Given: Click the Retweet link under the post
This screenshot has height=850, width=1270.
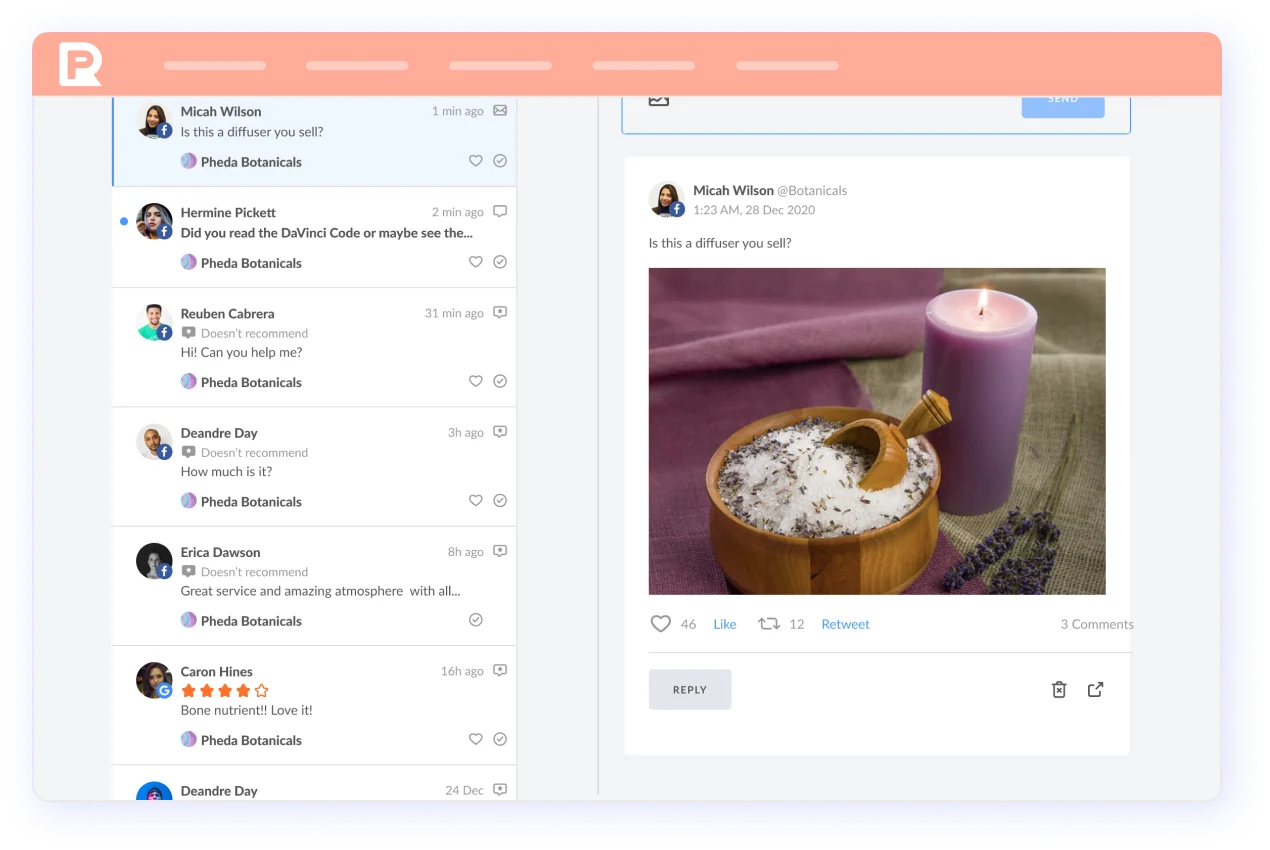Looking at the screenshot, I should (x=845, y=624).
